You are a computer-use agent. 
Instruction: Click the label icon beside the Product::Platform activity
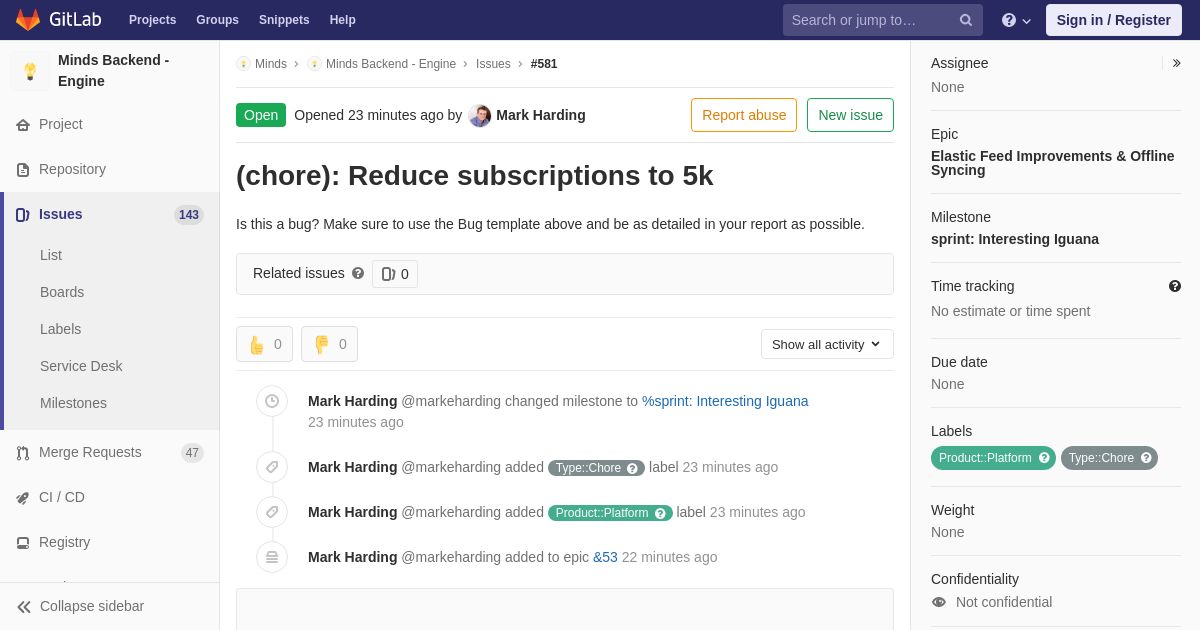pyautogui.click(x=272, y=512)
